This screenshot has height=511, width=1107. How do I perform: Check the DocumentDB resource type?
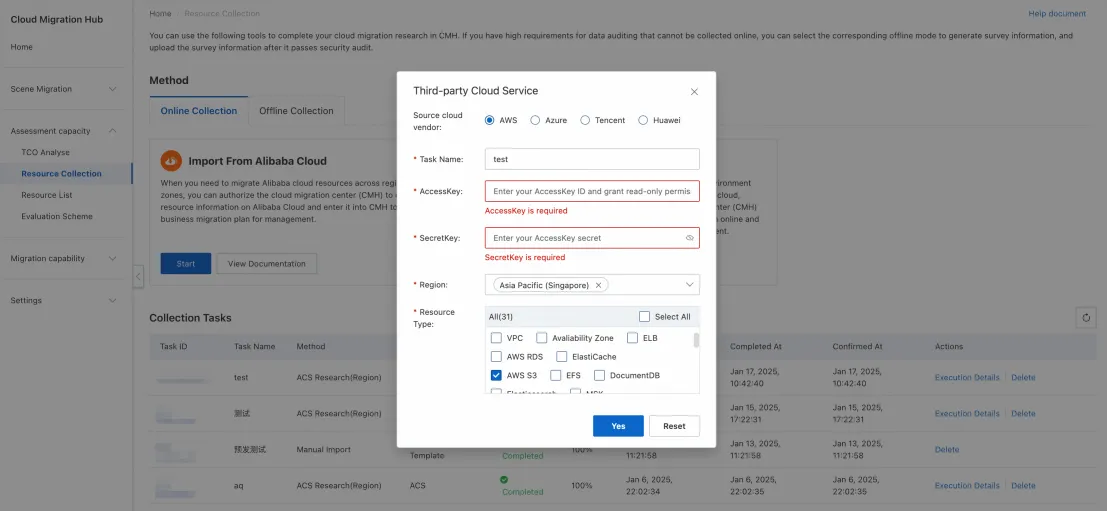coord(599,375)
